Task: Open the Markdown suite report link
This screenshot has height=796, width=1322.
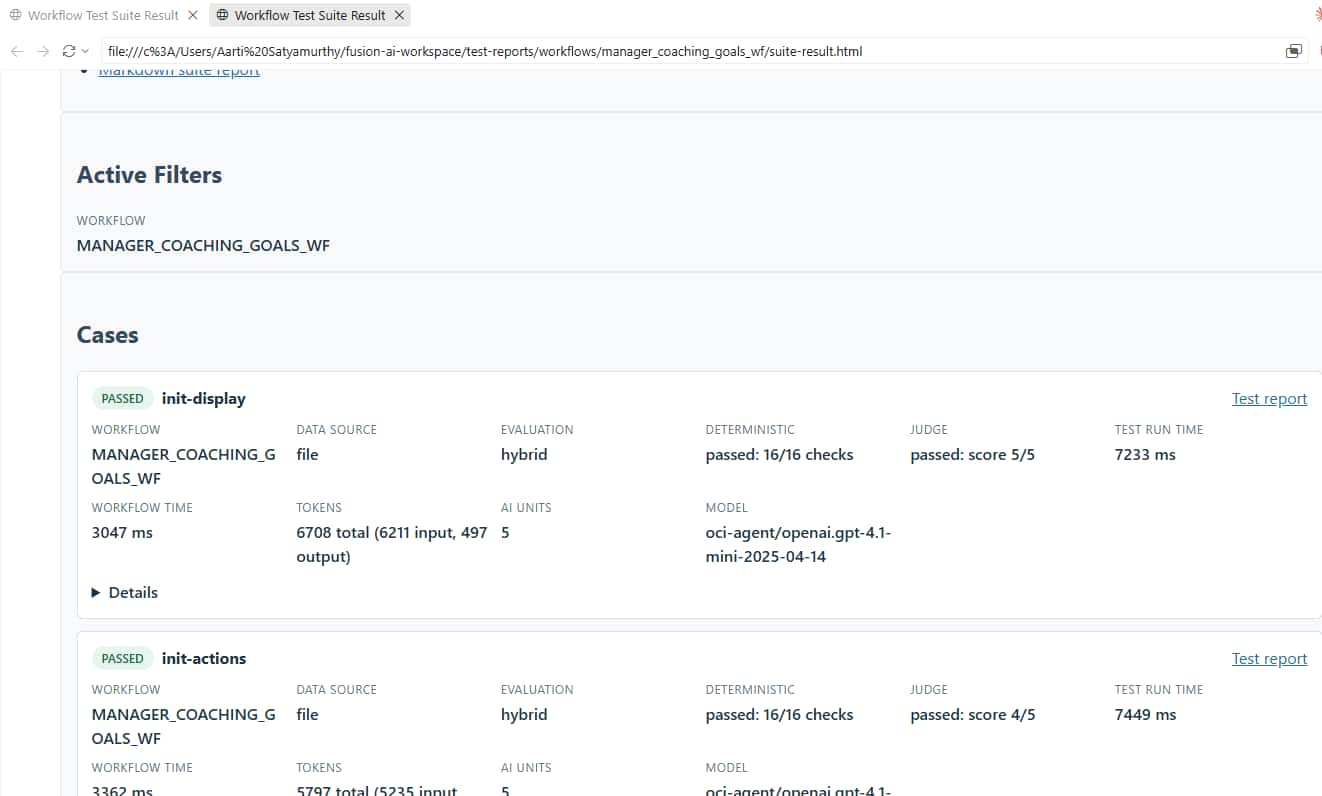Action: coord(179,72)
